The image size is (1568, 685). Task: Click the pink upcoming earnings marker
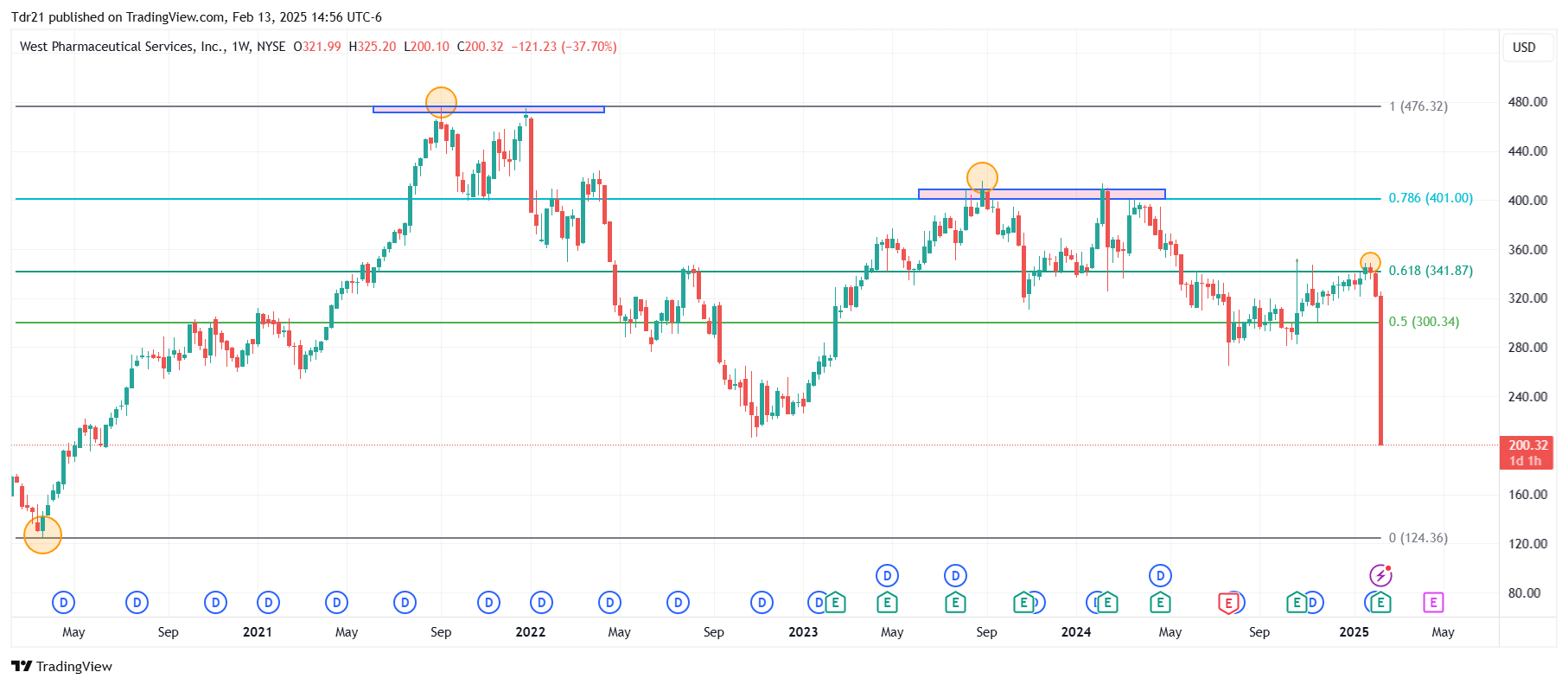coord(1433,602)
